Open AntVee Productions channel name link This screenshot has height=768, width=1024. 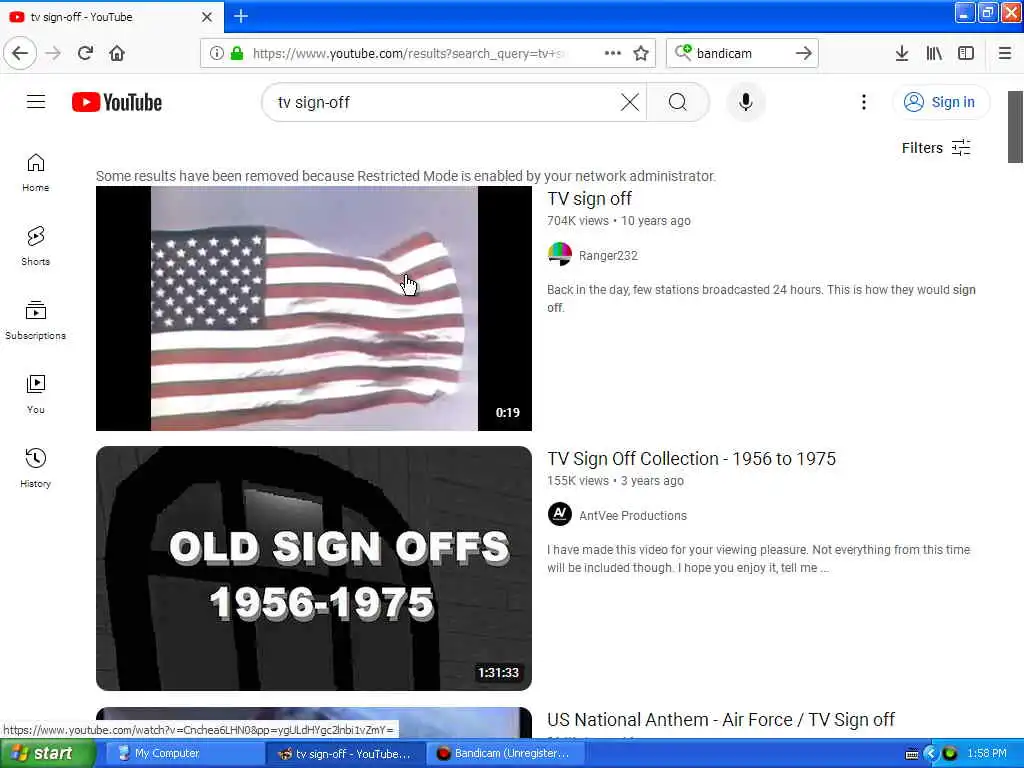633,515
